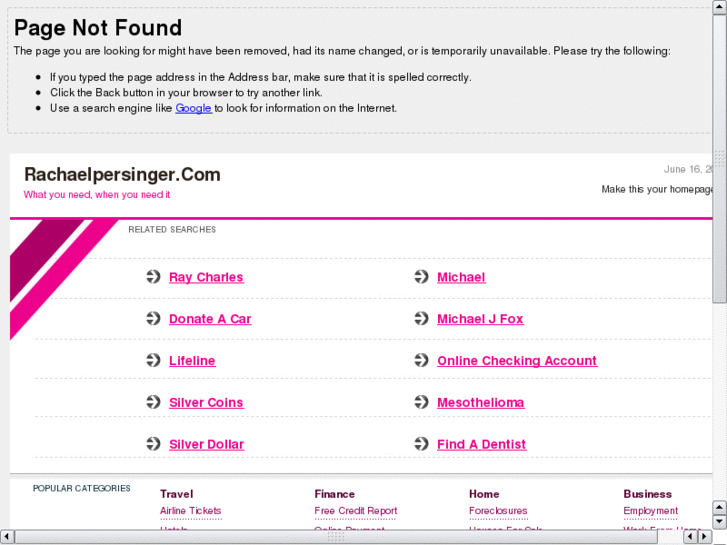Viewport: 727px width, 545px height.
Task: Open the Silver Dollar related search
Action: pos(206,444)
